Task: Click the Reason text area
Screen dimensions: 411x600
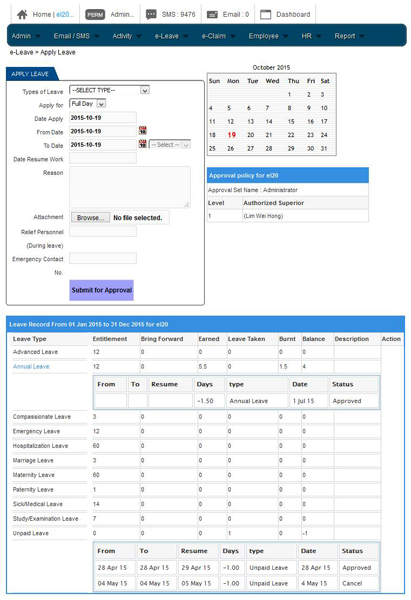Action: click(x=130, y=187)
